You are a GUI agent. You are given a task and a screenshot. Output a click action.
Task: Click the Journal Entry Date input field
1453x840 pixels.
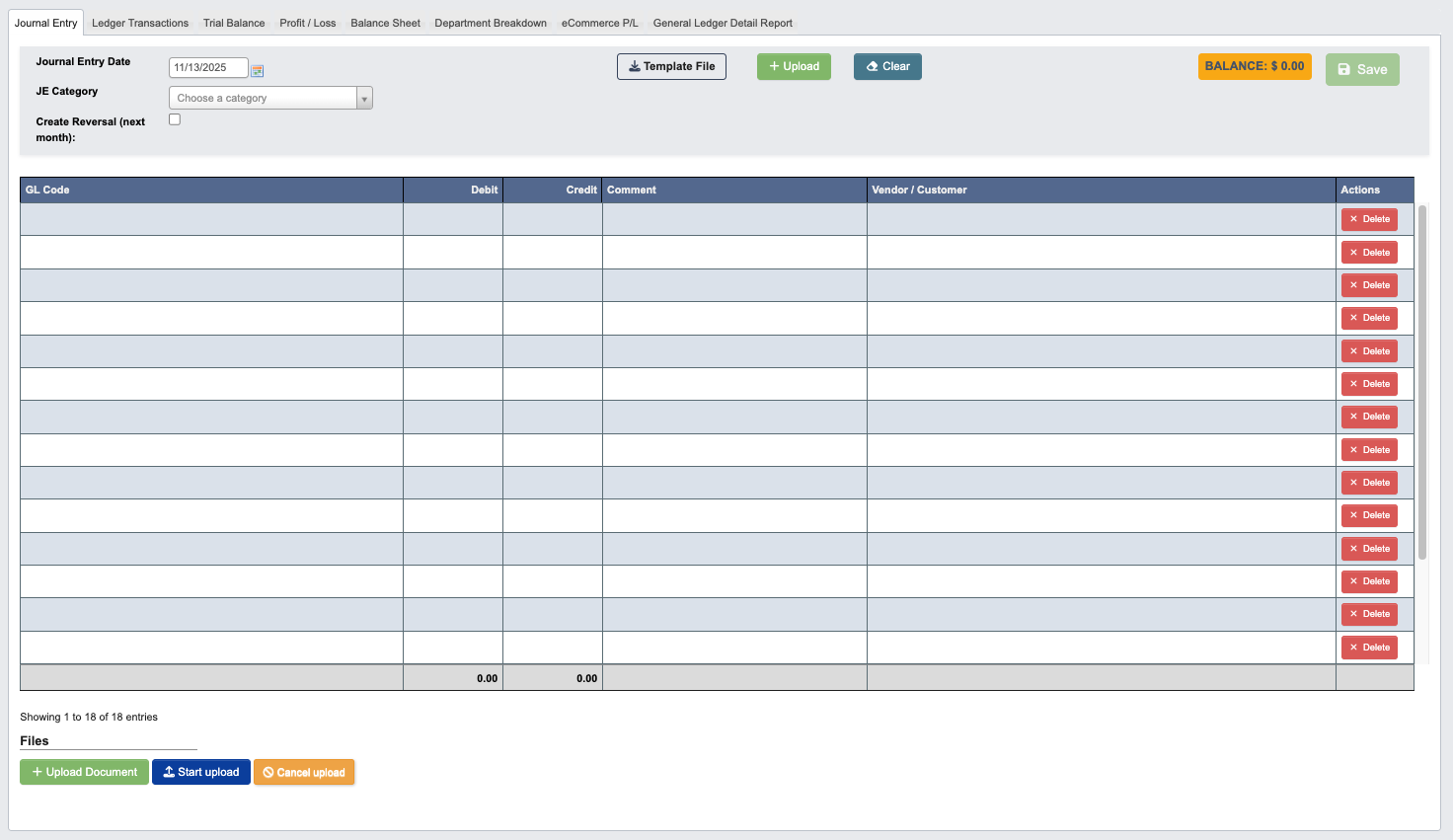tap(207, 67)
